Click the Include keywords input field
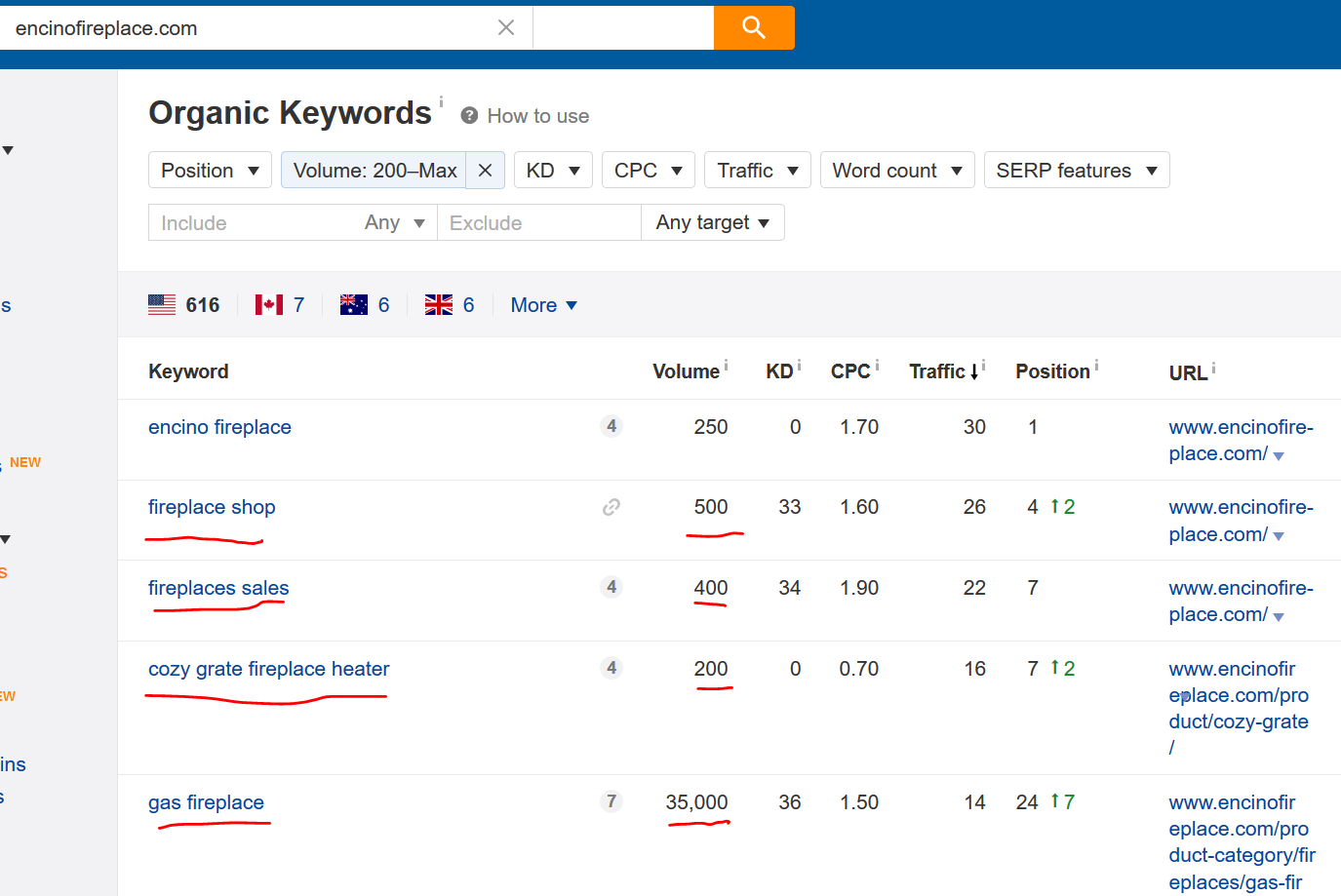Screen dimensions: 1341x896 [x=254, y=222]
